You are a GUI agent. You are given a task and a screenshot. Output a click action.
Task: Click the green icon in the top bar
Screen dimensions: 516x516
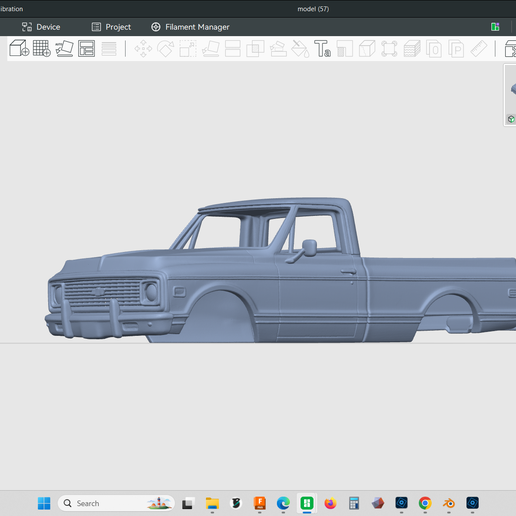pos(495,27)
